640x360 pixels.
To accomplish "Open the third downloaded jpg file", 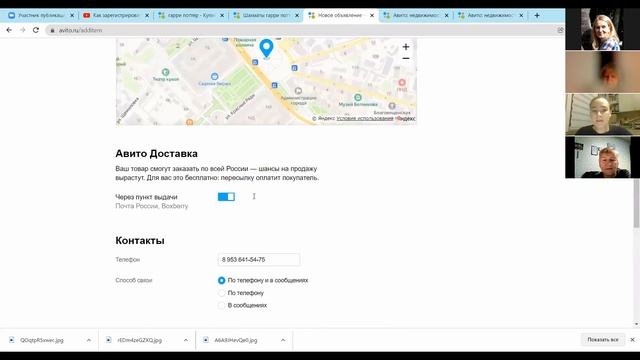I will click(x=236, y=340).
